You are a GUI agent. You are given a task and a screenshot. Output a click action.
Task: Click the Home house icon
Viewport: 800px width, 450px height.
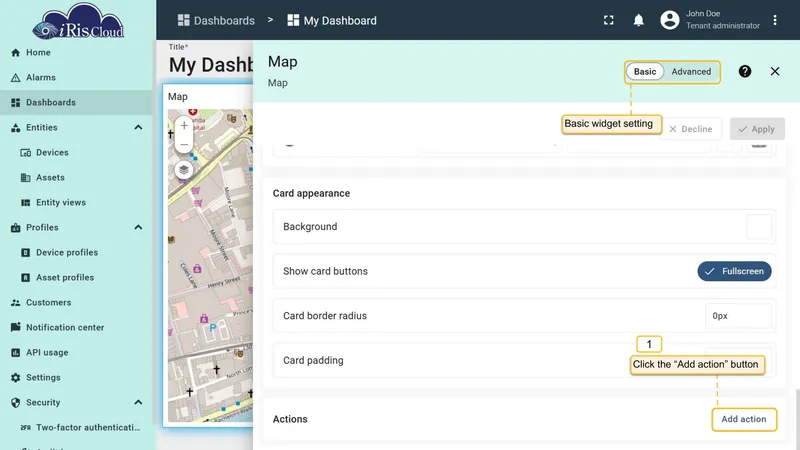point(15,53)
